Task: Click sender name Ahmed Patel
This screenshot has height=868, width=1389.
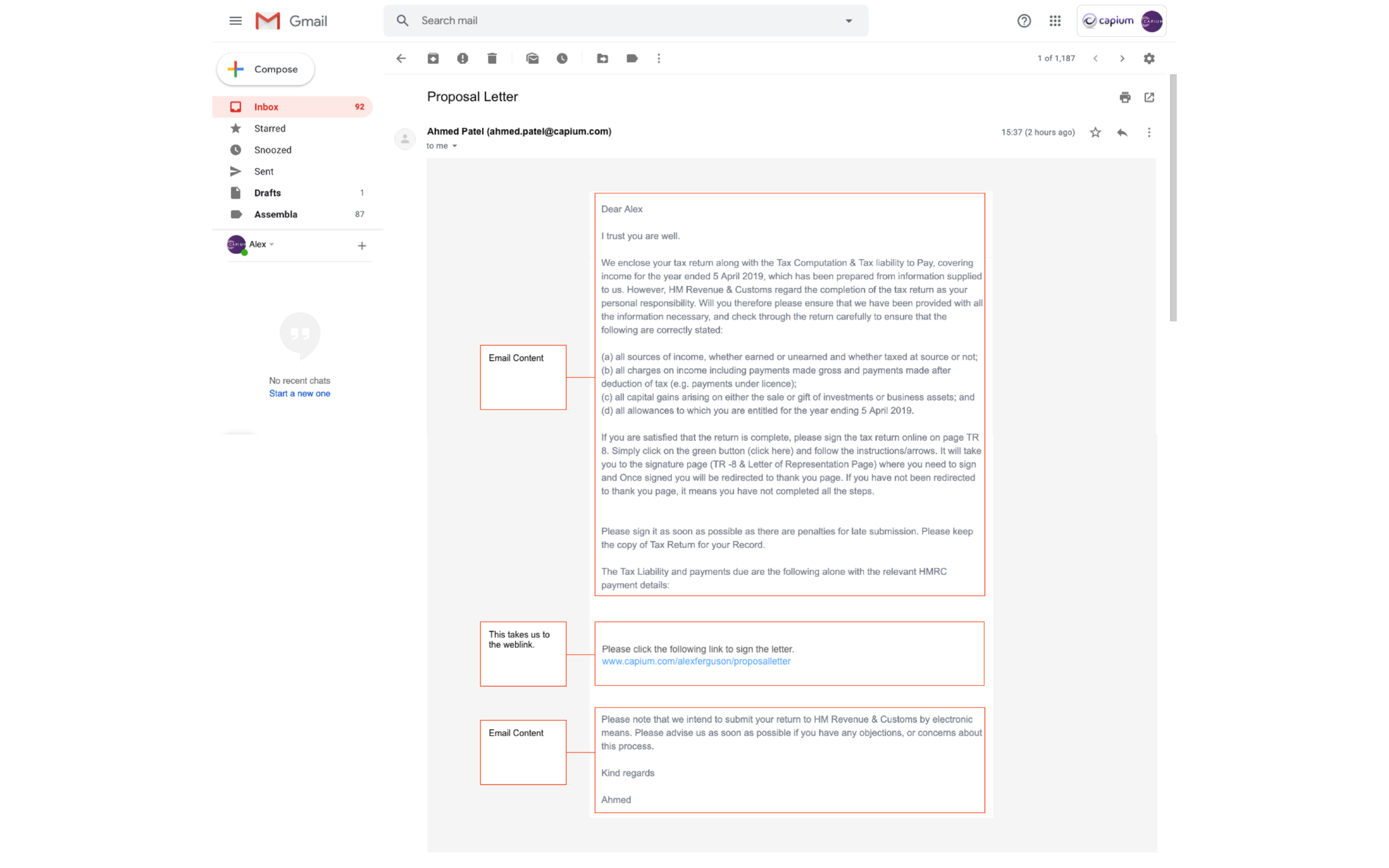Action: (455, 132)
